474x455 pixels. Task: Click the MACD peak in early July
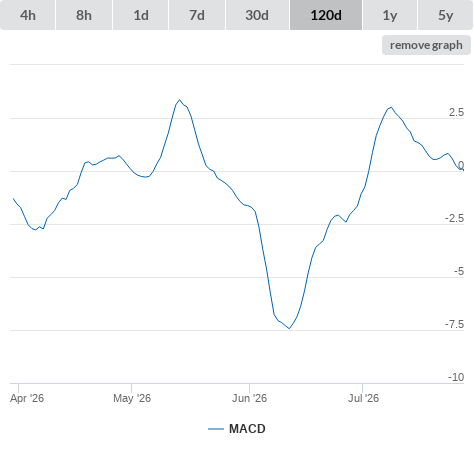(x=391, y=107)
